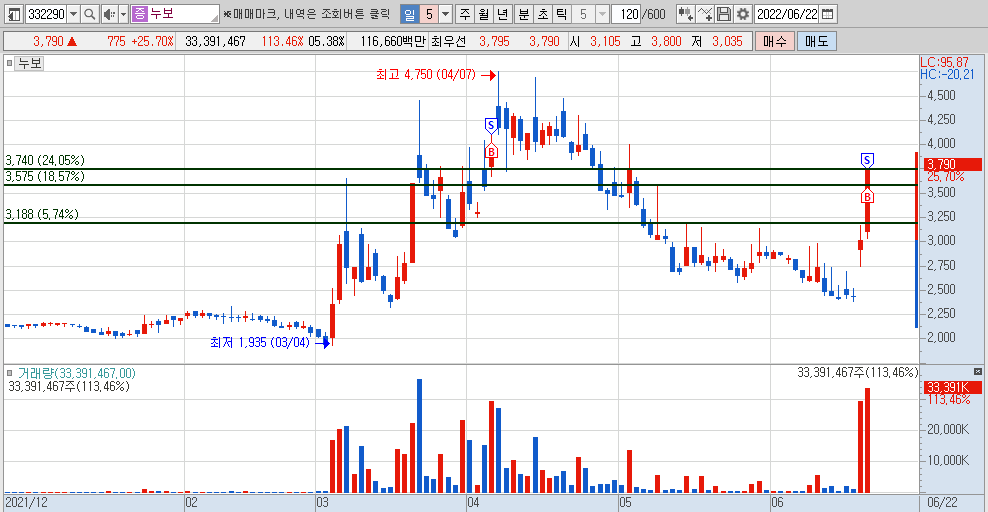Click the speaker sound icon
This screenshot has width=988, height=512.
tap(109, 14)
